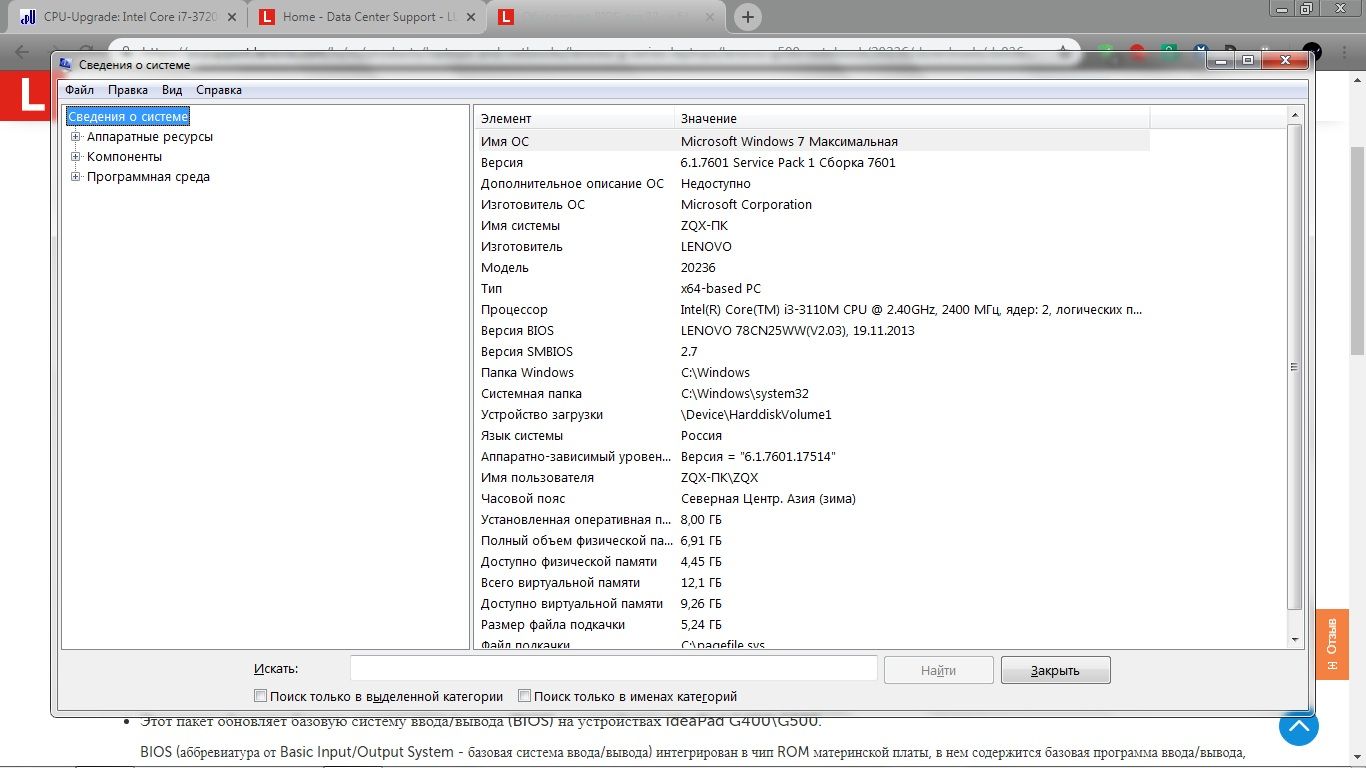This screenshot has height=768, width=1366.
Task: Select the Часовой пояс row
Action: pyautogui.click(x=811, y=498)
